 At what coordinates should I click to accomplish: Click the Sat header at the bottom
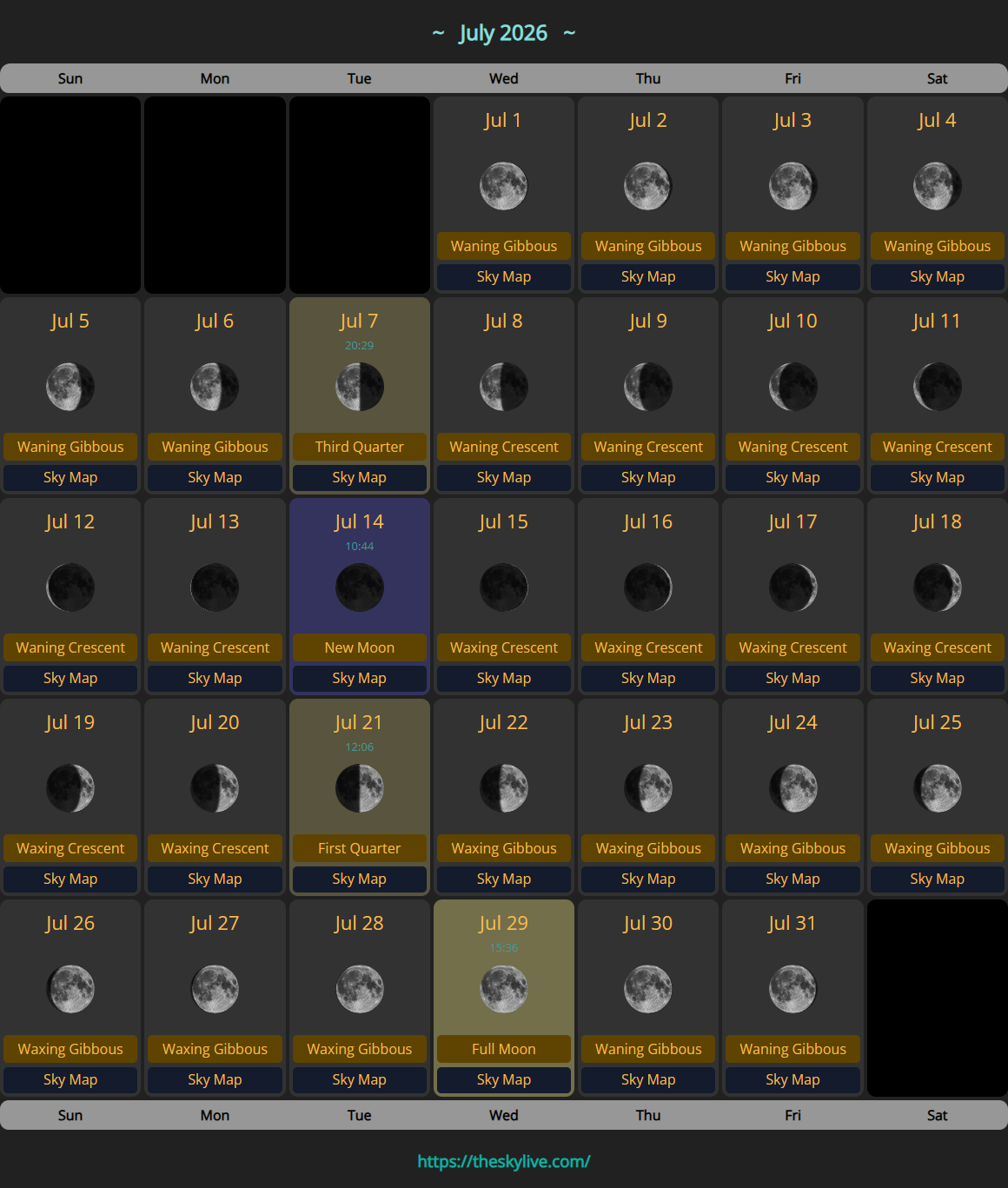[x=937, y=1115]
